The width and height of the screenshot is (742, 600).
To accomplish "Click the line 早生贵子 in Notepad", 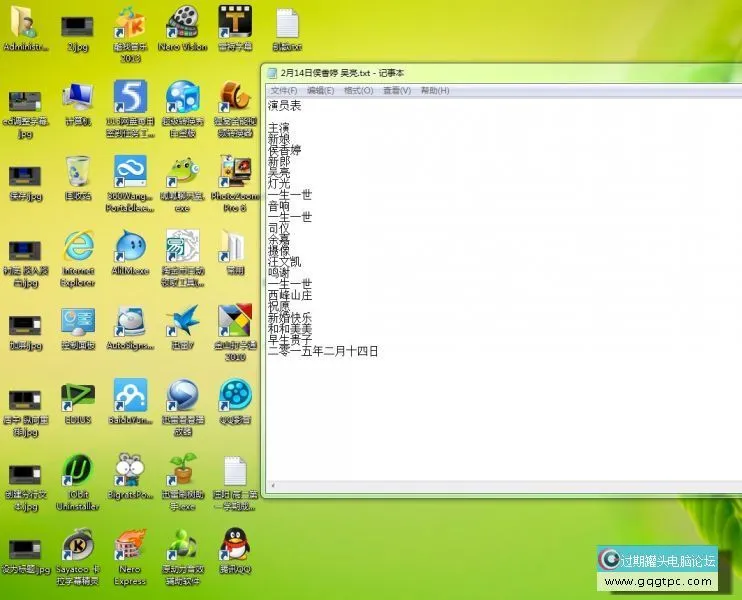I will pyautogui.click(x=290, y=340).
